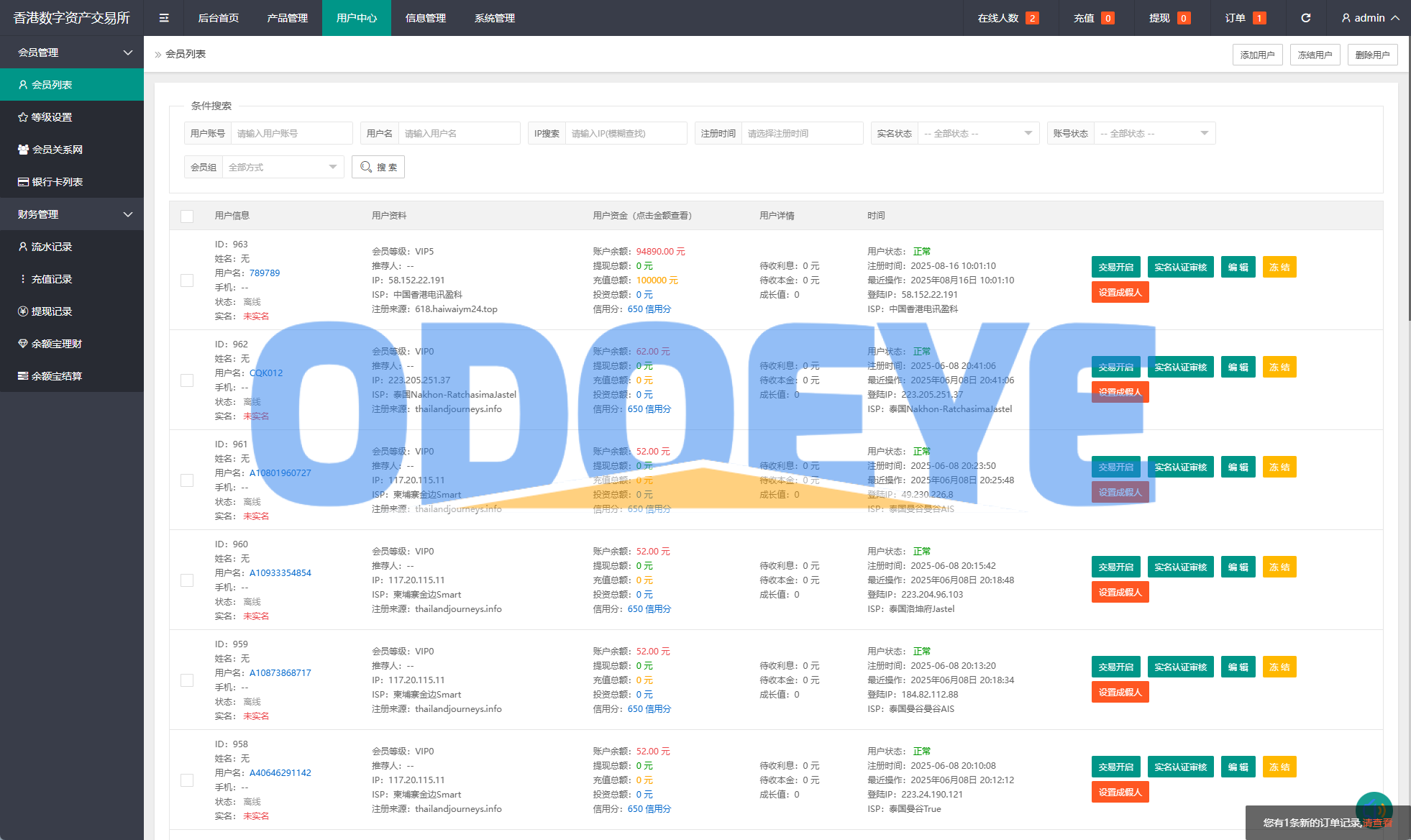Open the 账号状态 dropdown
This screenshot has width=1411, height=840.
click(x=1154, y=133)
